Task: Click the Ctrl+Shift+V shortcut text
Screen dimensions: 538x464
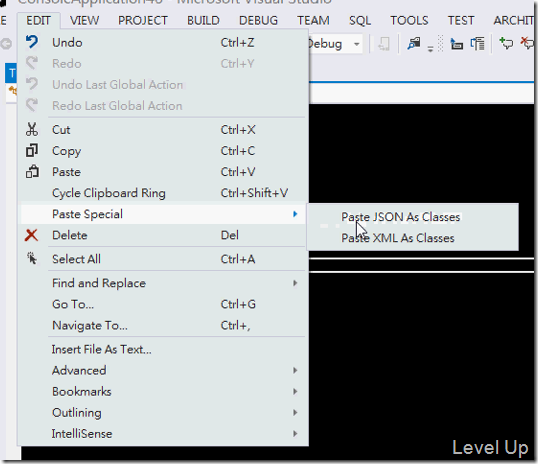Action: click(x=254, y=193)
